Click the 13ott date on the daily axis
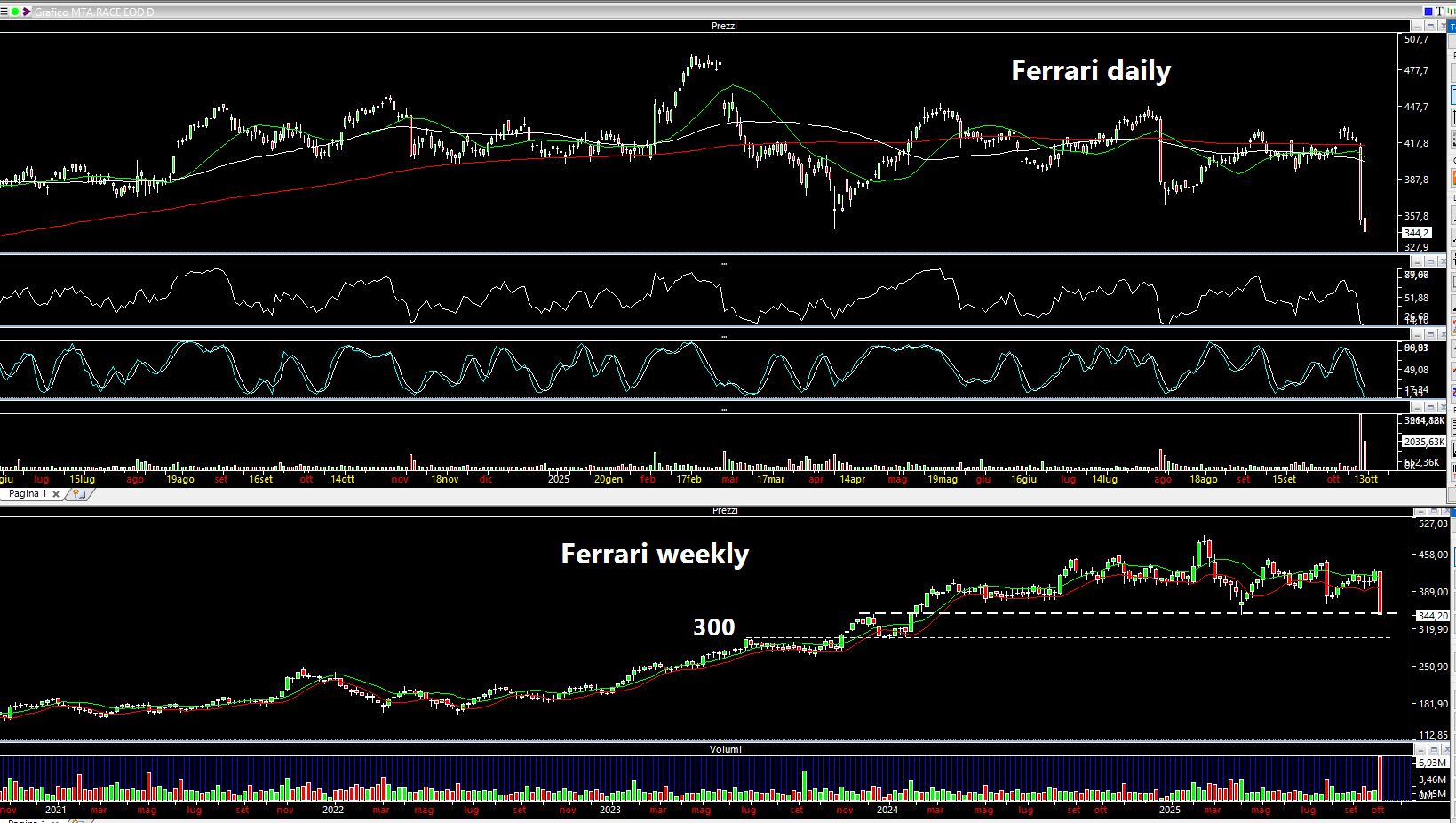This screenshot has height=823, width=1456. [1366, 480]
